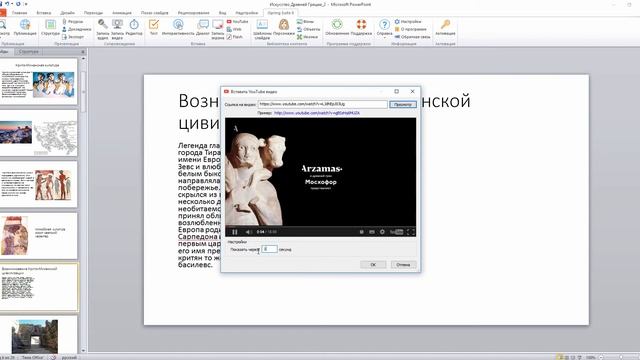This screenshot has width=640, height=360.
Task: Open the Структура presentation structure tool
Action: [x=50, y=27]
